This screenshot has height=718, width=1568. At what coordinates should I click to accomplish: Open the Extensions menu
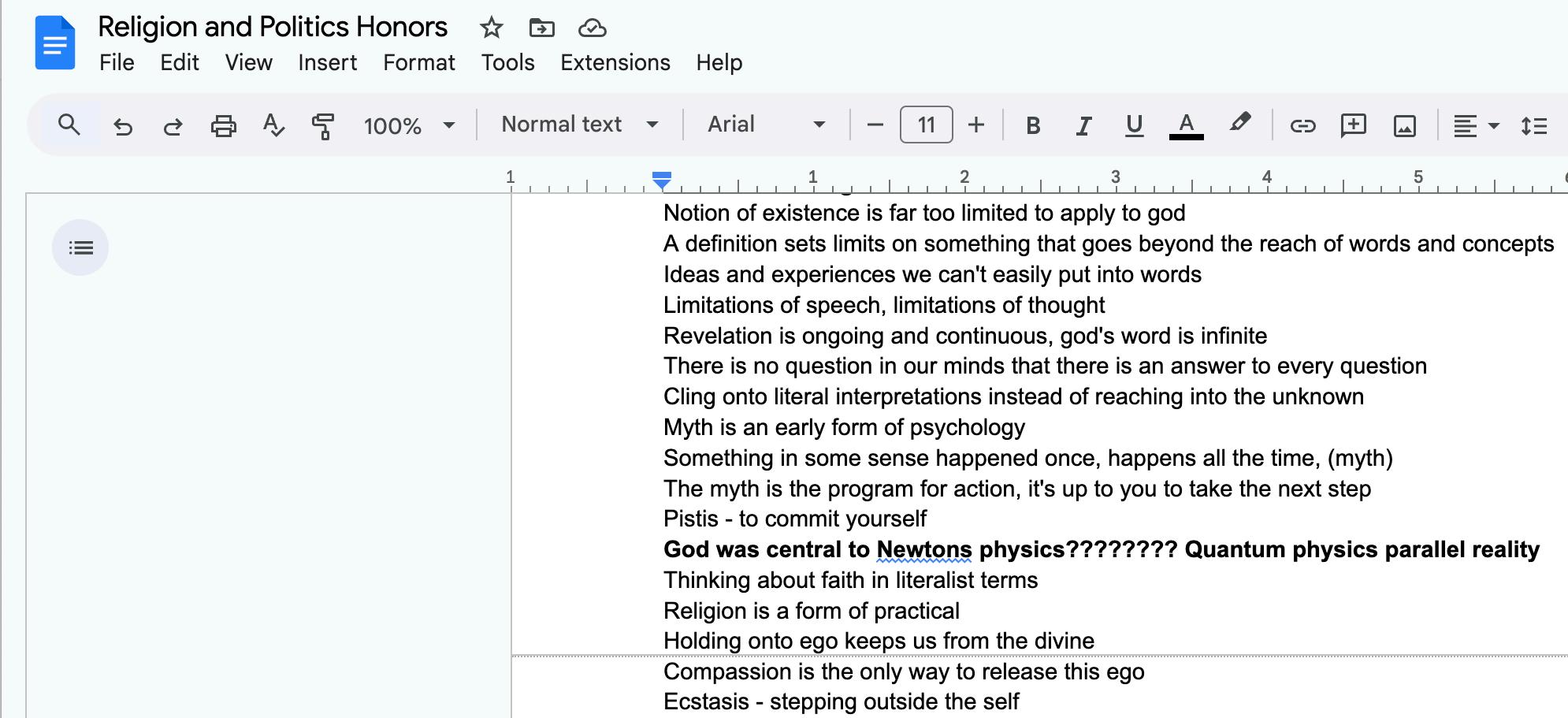[615, 63]
